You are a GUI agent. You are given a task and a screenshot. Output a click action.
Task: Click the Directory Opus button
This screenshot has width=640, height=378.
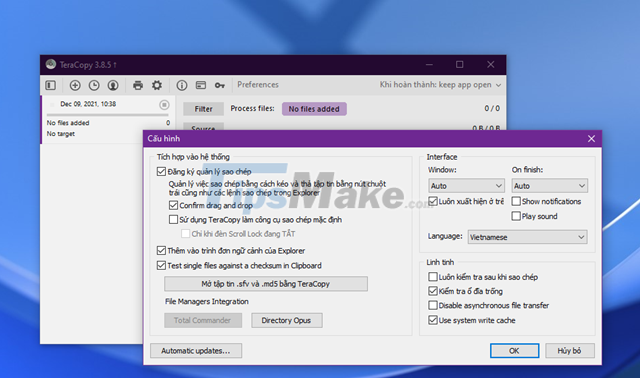click(x=287, y=320)
